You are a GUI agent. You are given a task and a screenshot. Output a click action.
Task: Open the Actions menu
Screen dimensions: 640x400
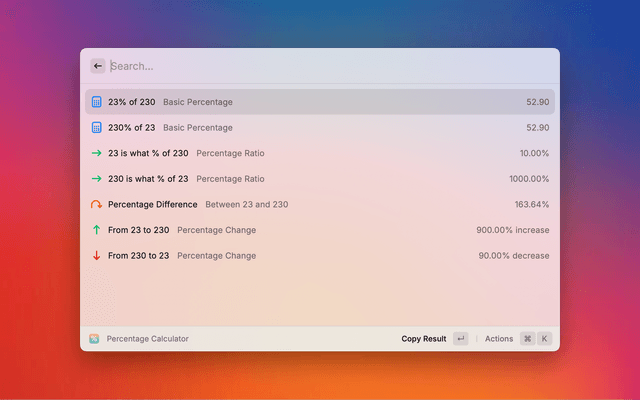pos(499,339)
